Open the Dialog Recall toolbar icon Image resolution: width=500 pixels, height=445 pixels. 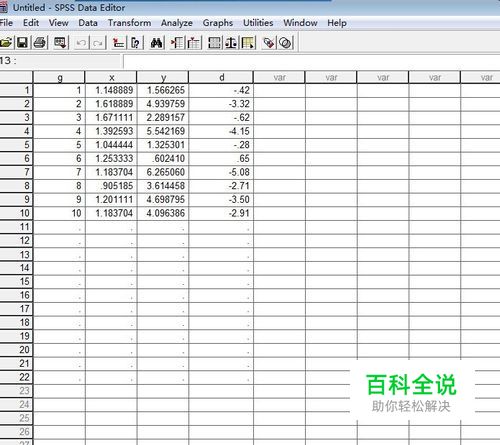(x=61, y=43)
